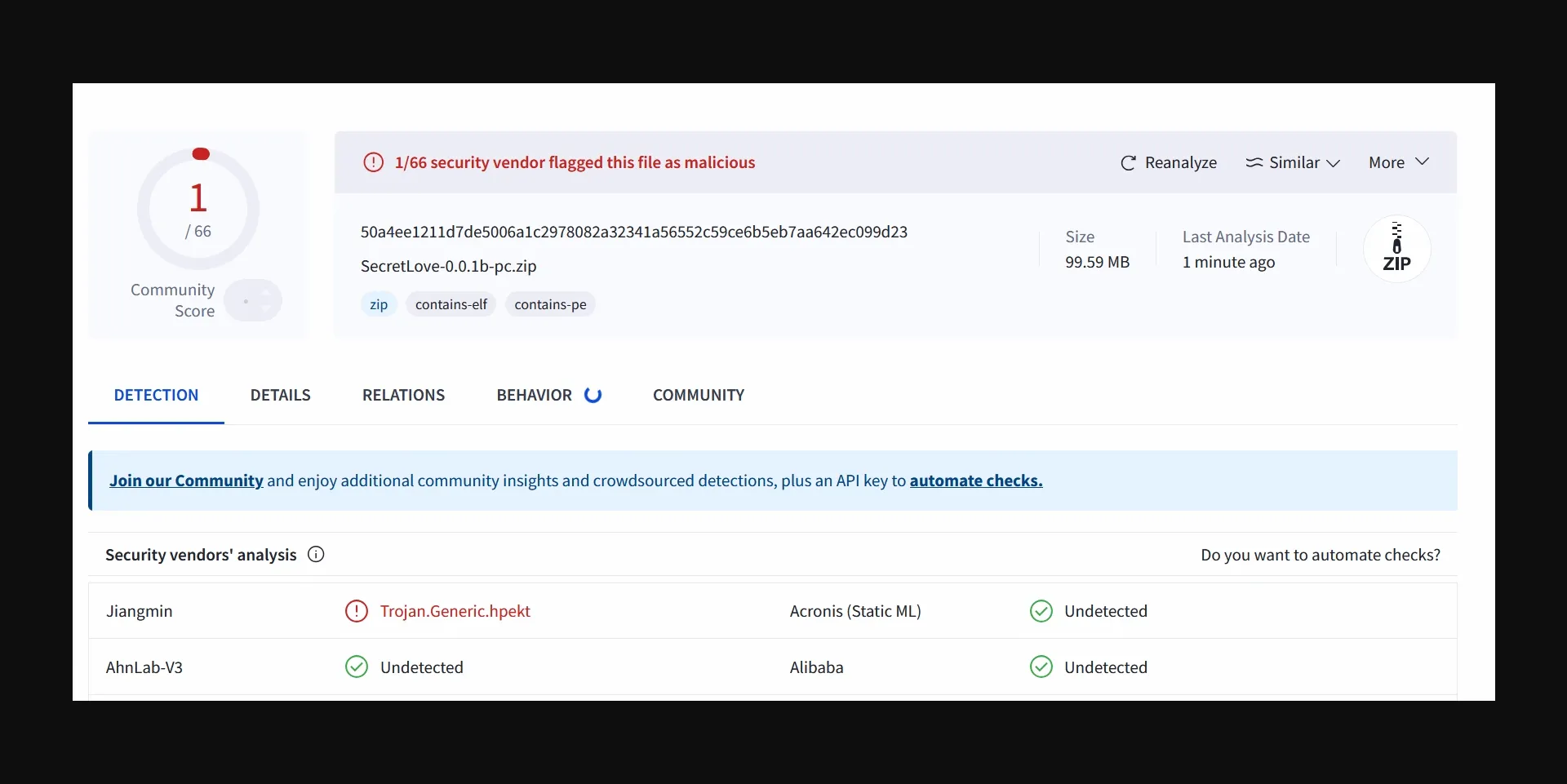This screenshot has width=1567, height=784.
Task: Click the Reanalyze refresh icon
Action: tap(1128, 163)
